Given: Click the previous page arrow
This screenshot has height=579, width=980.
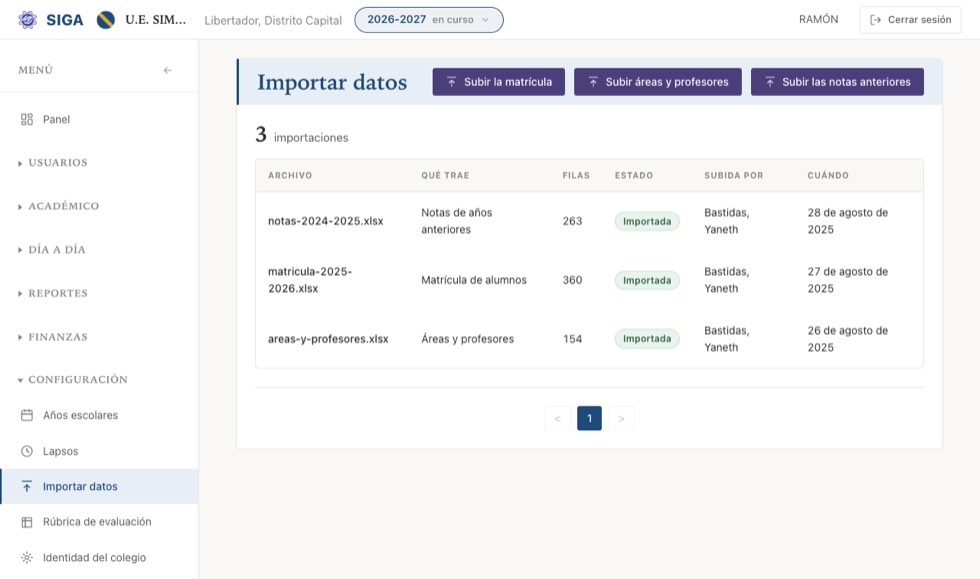Looking at the screenshot, I should click(558, 418).
